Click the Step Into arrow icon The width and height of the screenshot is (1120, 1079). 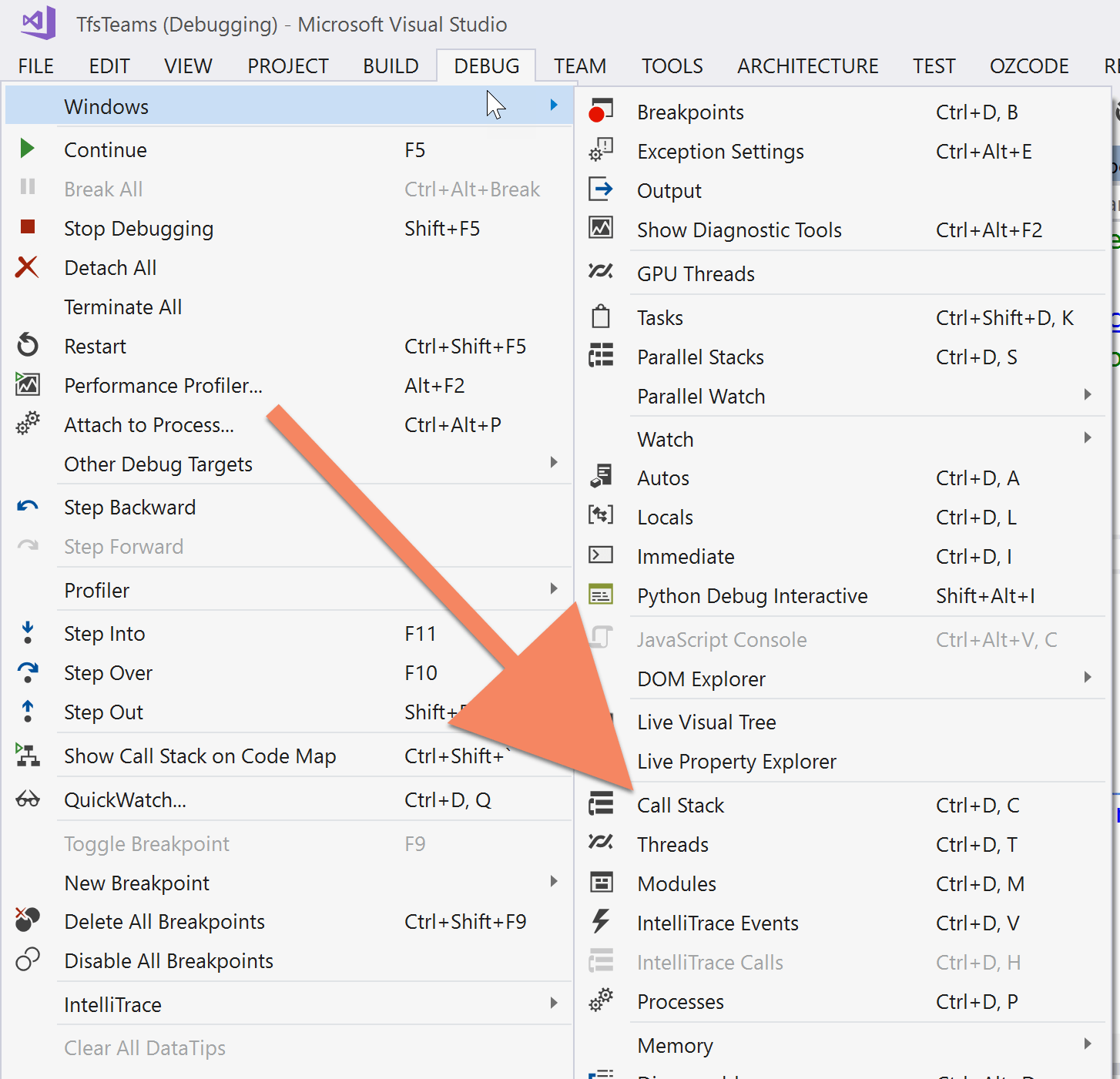tap(28, 632)
